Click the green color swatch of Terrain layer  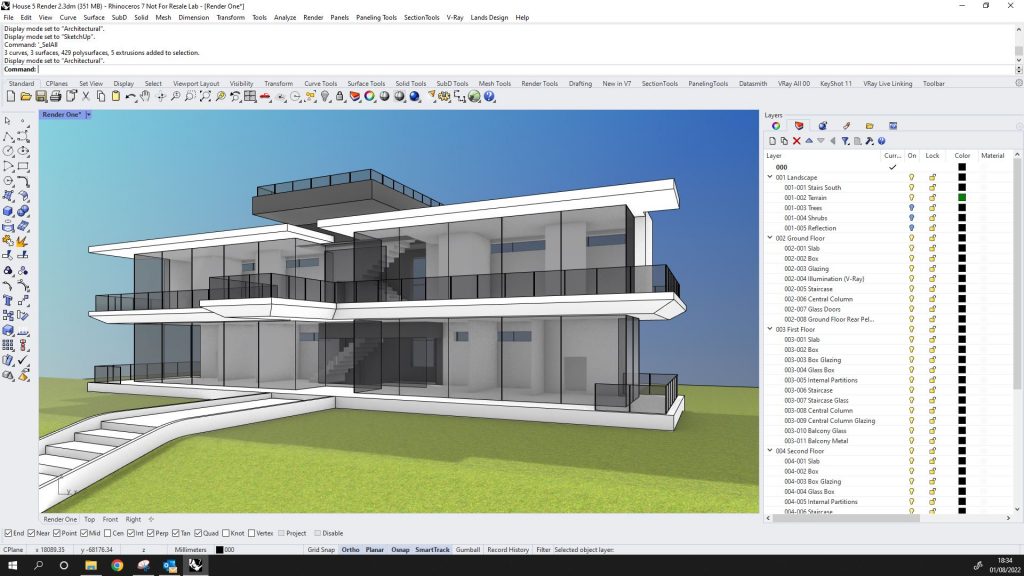(962, 198)
